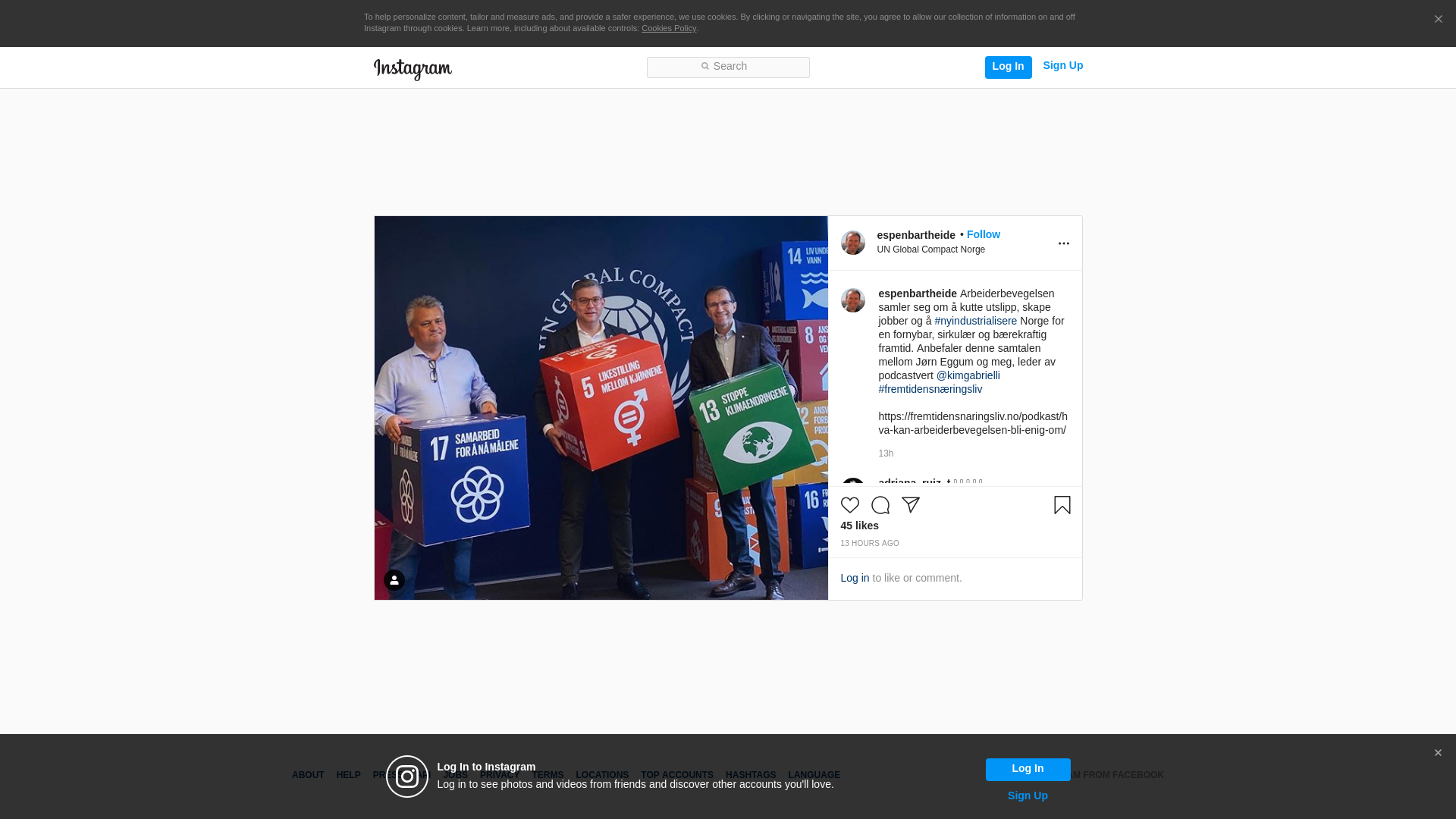The width and height of the screenshot is (1456, 819).
Task: Open the Cookies Policy link
Action: coord(668,28)
